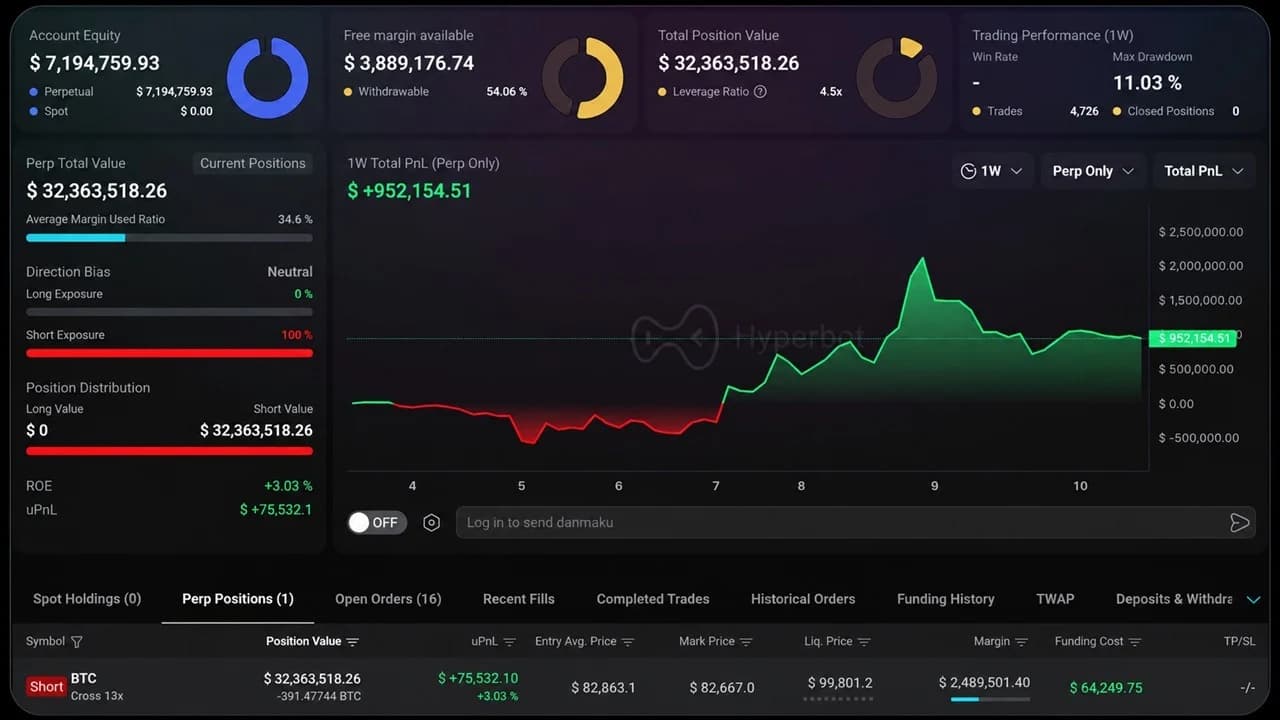Sort by Margin column icon
This screenshot has width=1280, height=720.
pyautogui.click(x=1021, y=642)
